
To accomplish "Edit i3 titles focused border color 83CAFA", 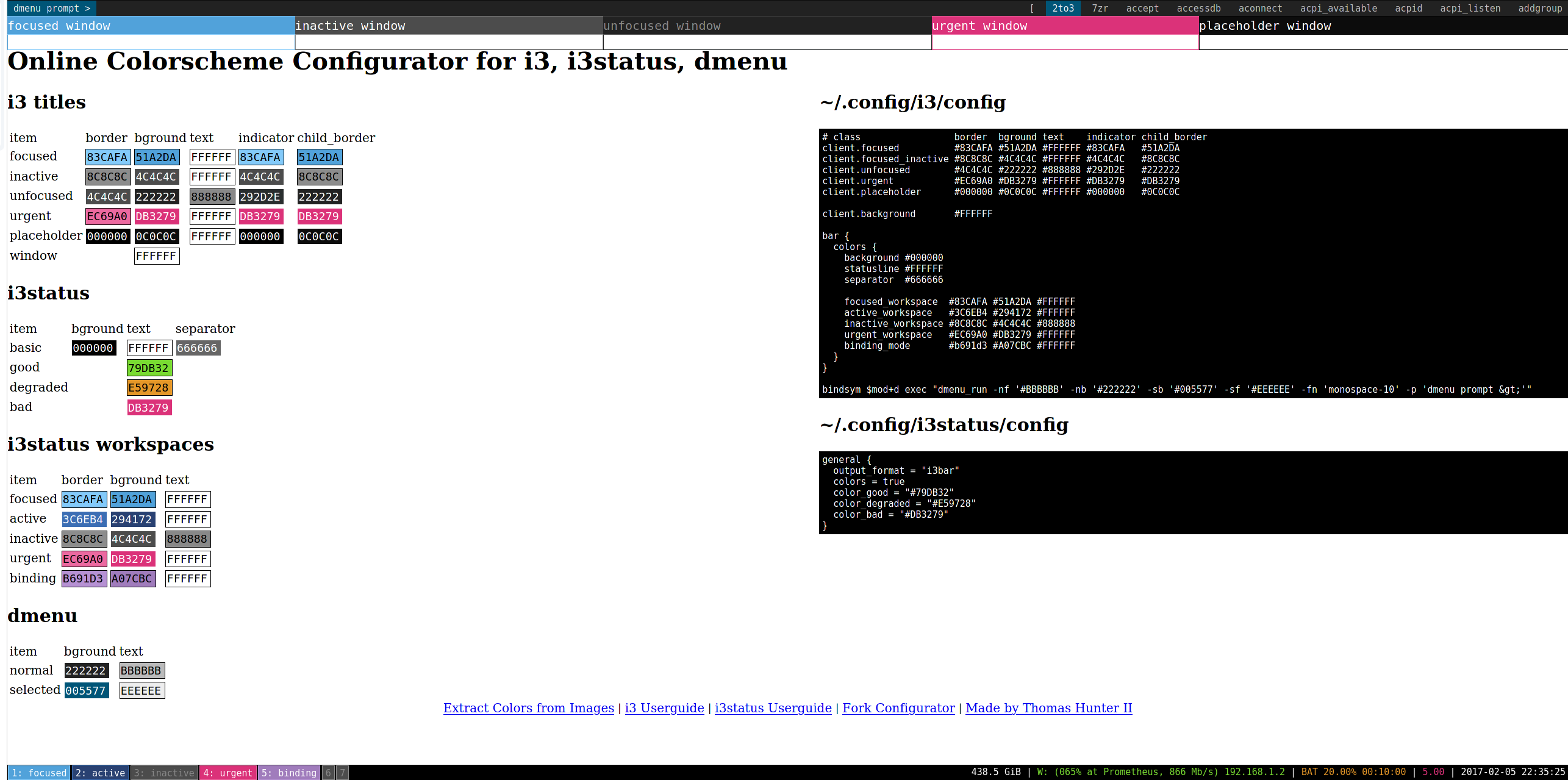I will click(x=108, y=157).
